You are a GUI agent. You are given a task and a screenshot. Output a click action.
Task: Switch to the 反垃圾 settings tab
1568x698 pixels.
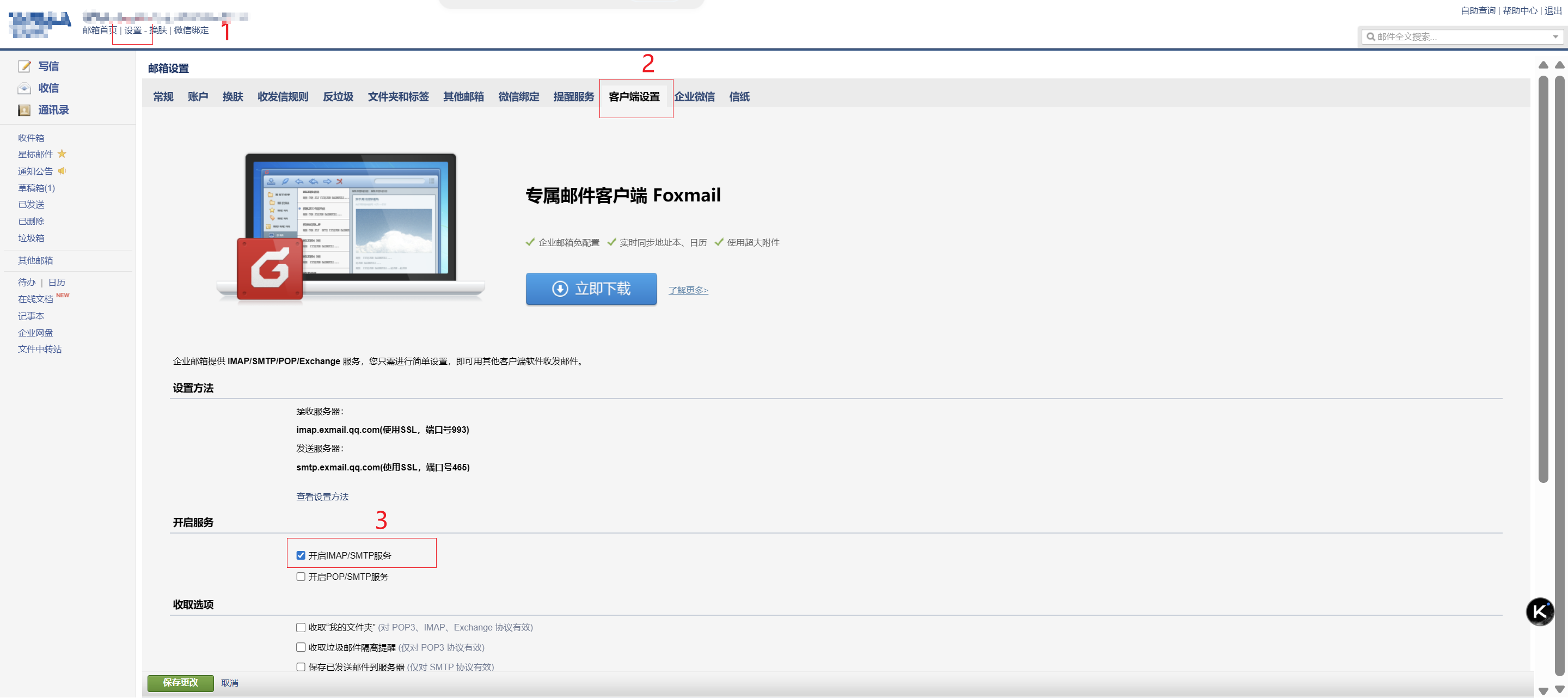[x=338, y=97]
